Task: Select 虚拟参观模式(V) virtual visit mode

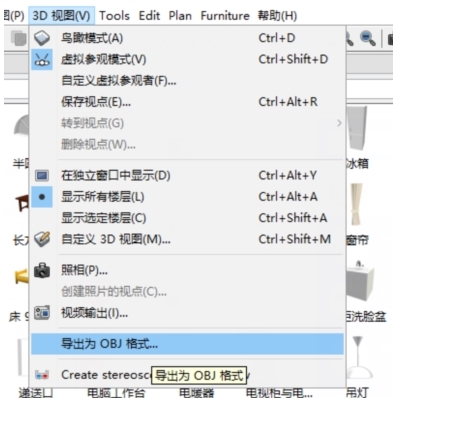Action: click(x=187, y=59)
